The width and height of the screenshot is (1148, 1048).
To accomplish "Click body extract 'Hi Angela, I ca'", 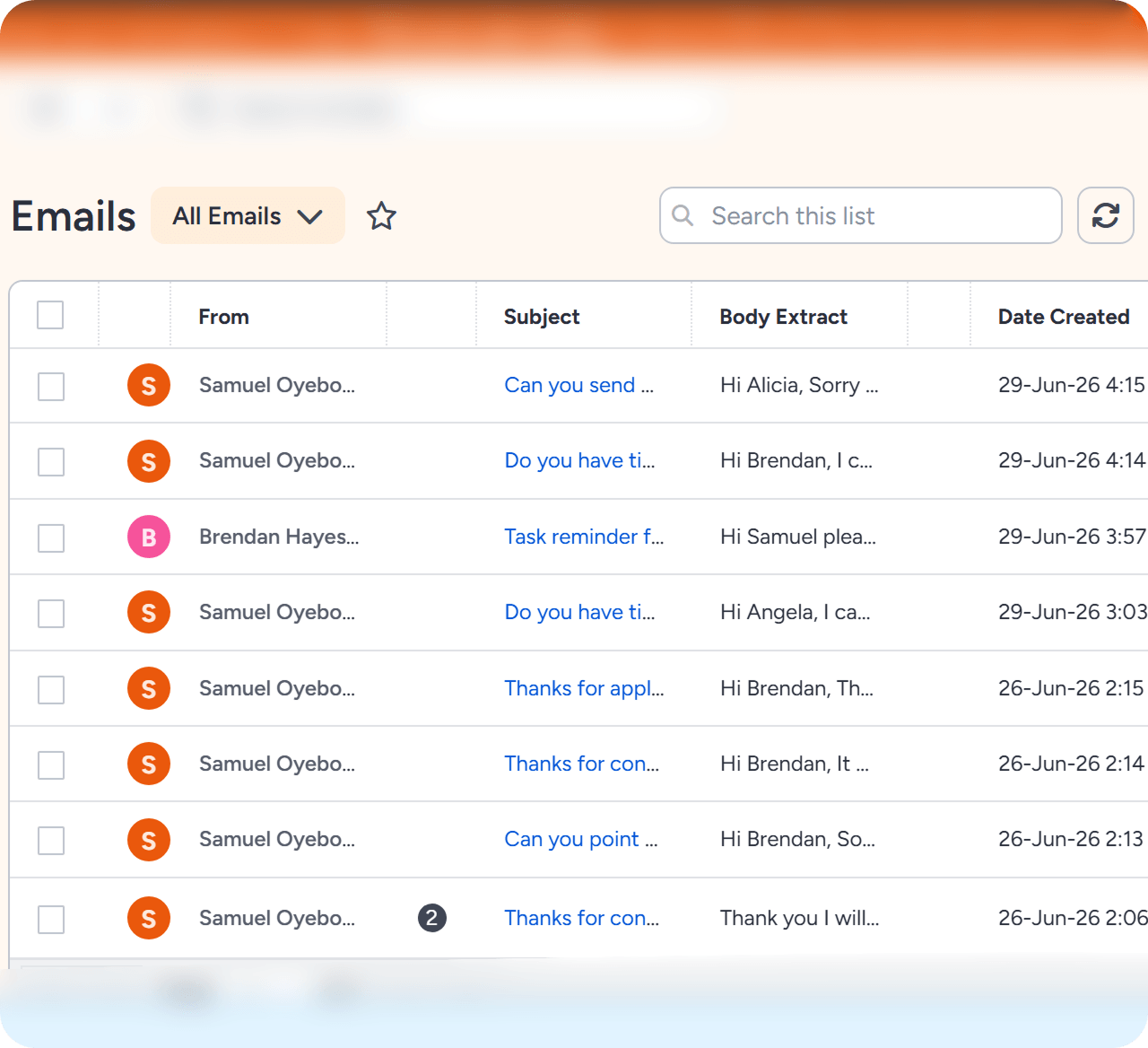I will pos(796,612).
